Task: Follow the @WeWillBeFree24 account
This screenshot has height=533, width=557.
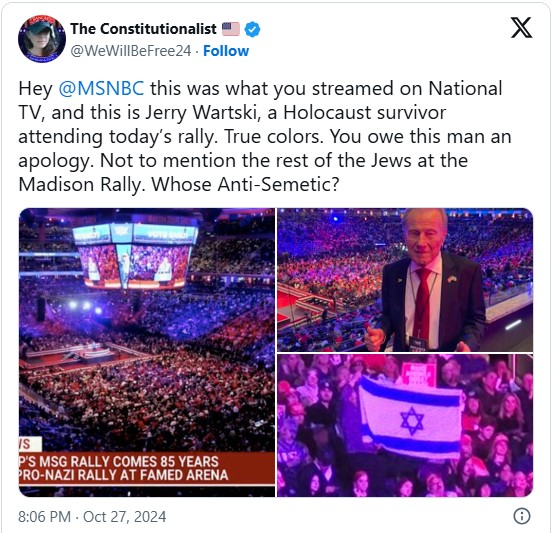Action: click(x=226, y=51)
